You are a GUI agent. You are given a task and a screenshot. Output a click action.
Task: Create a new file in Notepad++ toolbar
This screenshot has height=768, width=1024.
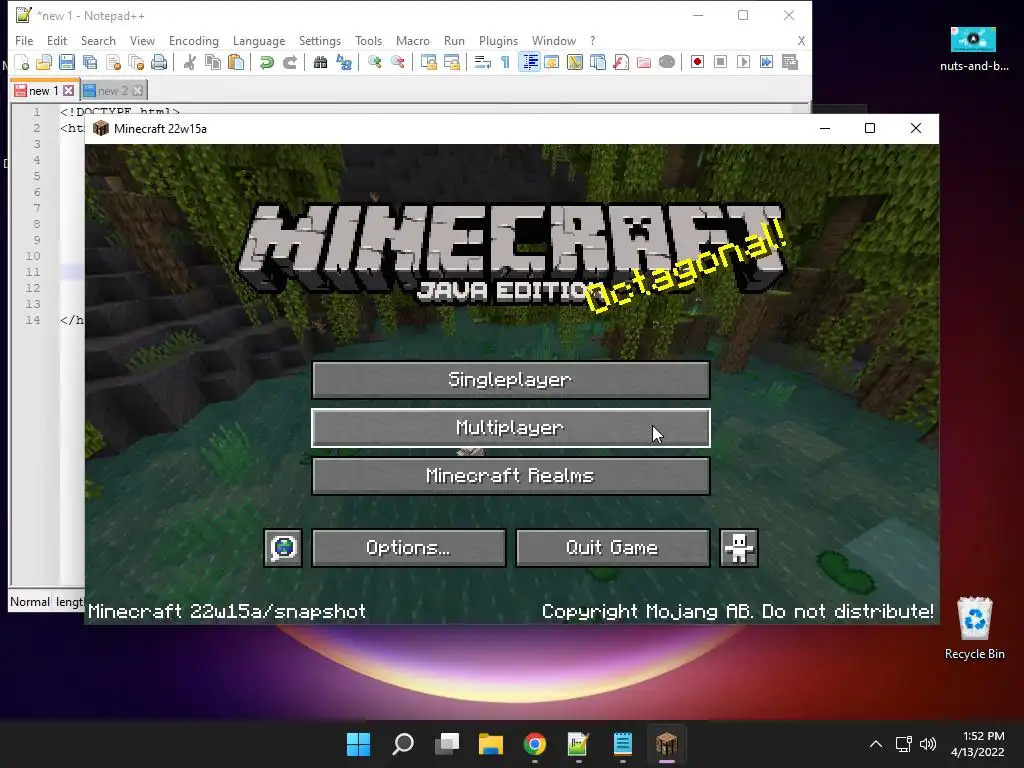pyautogui.click(x=22, y=62)
